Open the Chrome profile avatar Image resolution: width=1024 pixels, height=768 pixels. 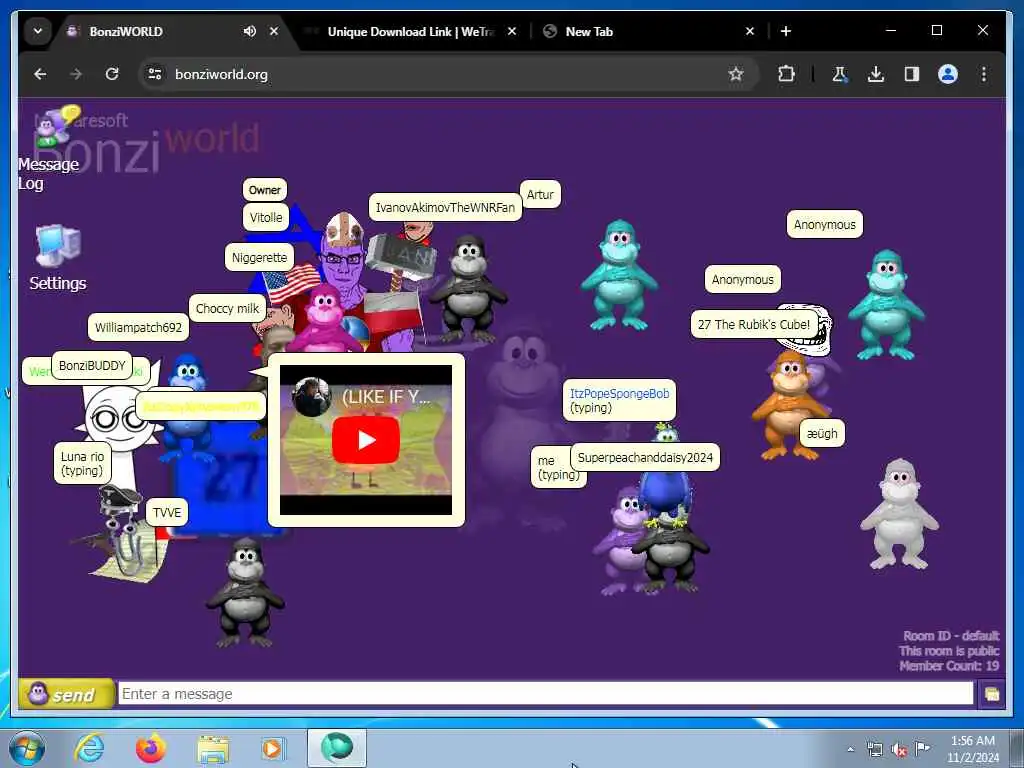pos(948,74)
